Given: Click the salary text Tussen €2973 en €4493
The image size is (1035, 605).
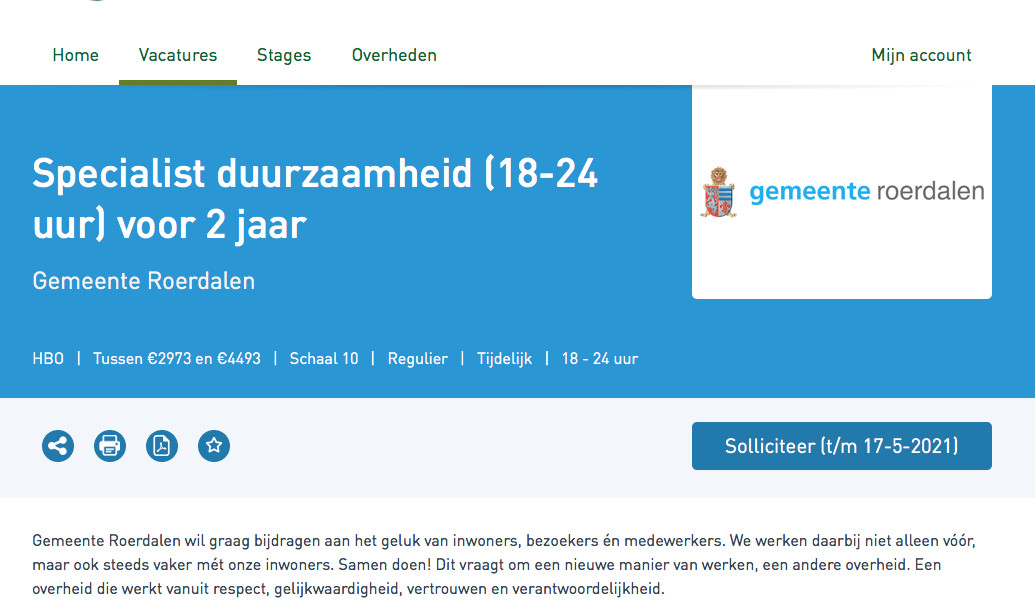Looking at the screenshot, I should click(x=177, y=359).
